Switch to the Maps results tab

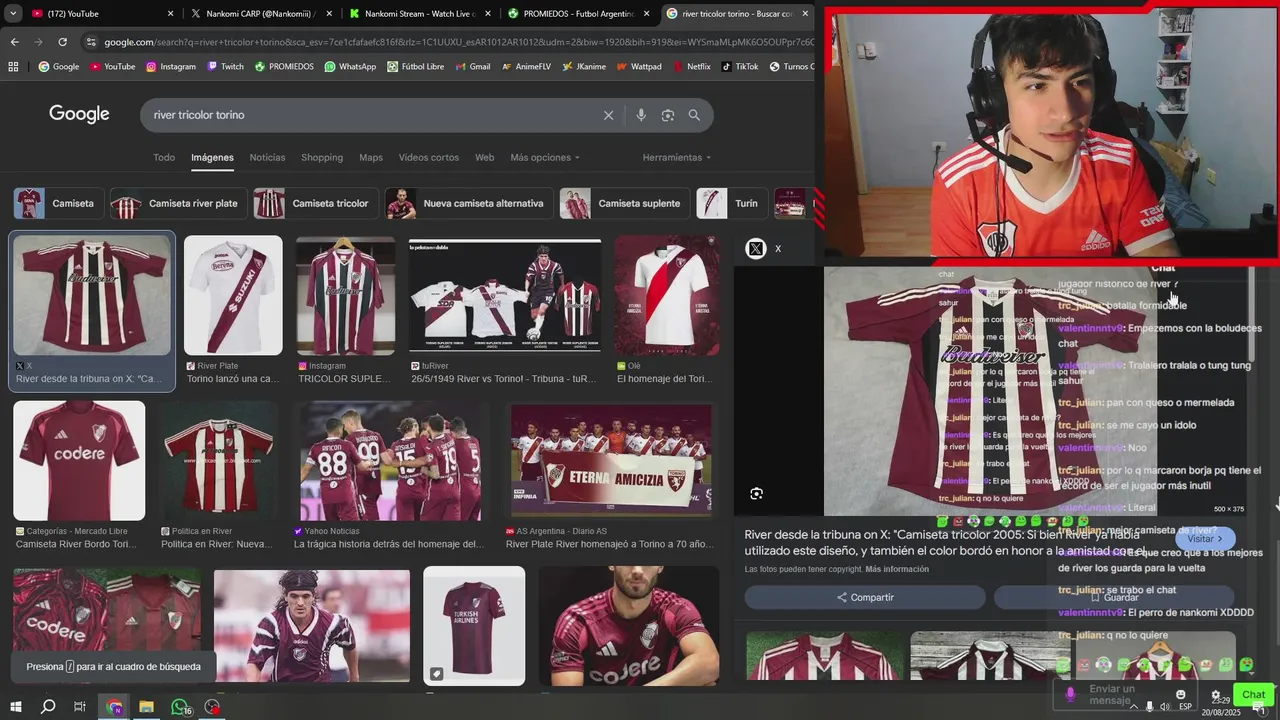pos(371,157)
